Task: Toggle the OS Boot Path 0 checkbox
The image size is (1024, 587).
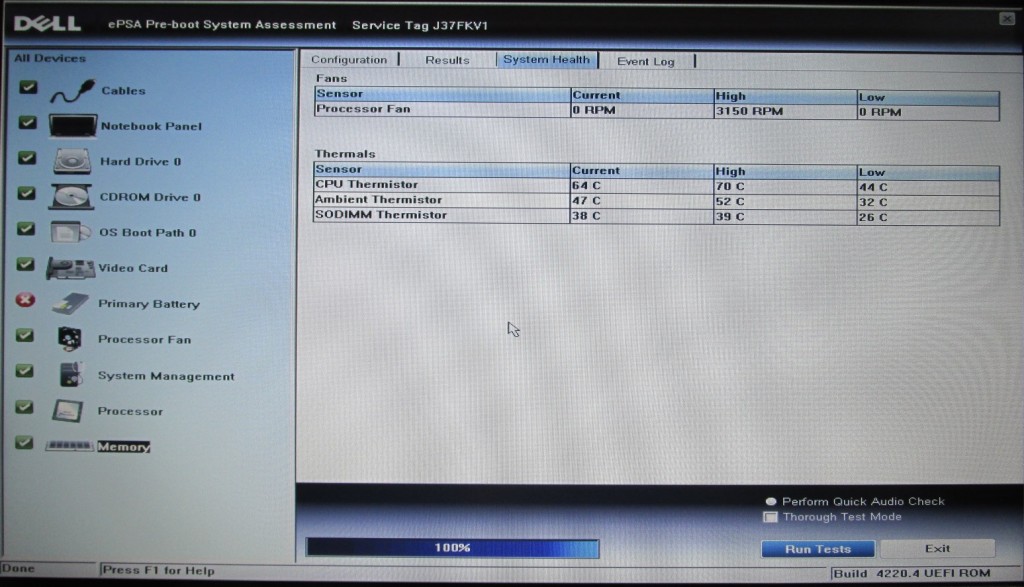Action: [x=26, y=229]
